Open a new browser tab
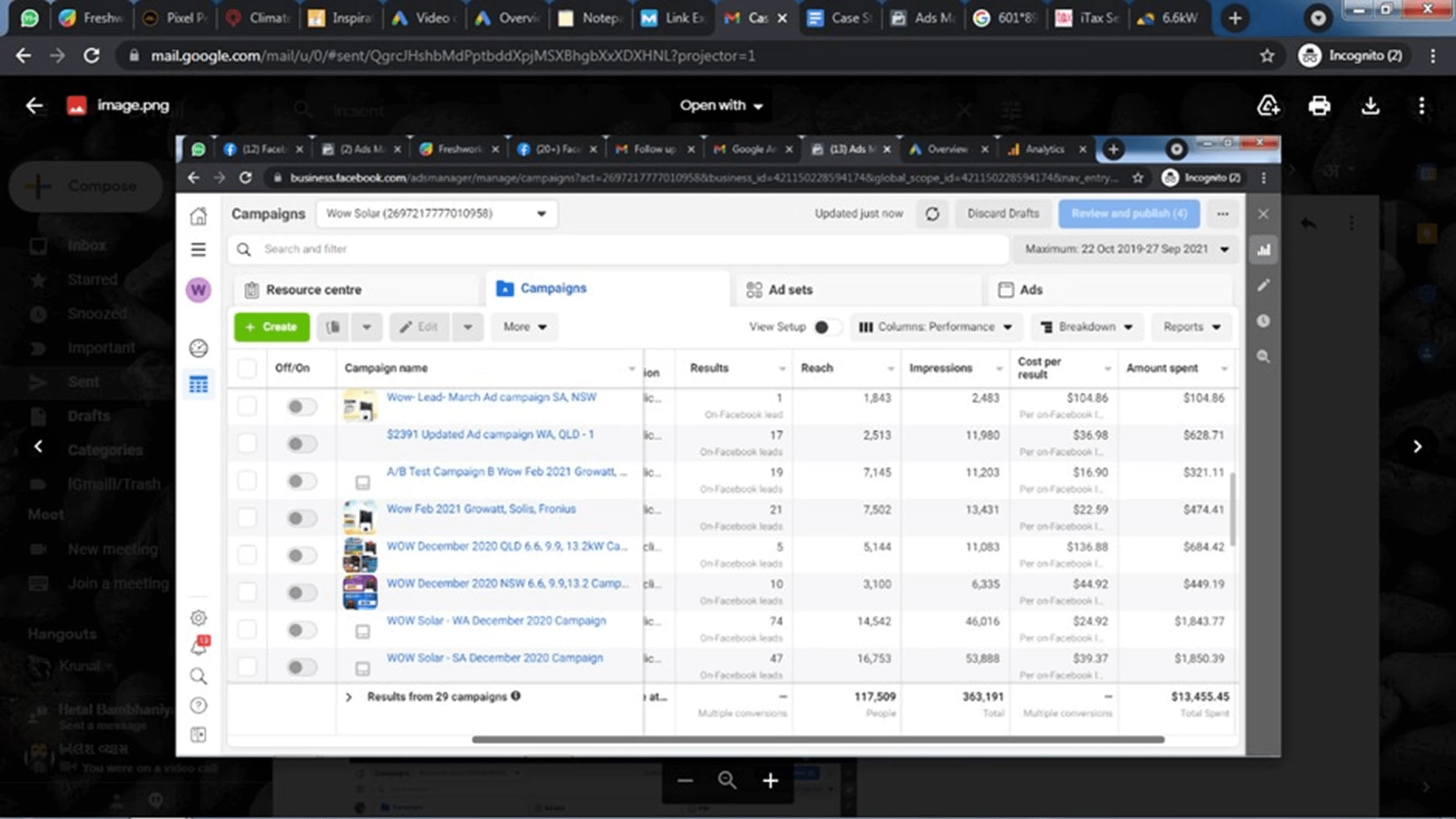Viewport: 1456px width, 819px height. [x=1235, y=19]
